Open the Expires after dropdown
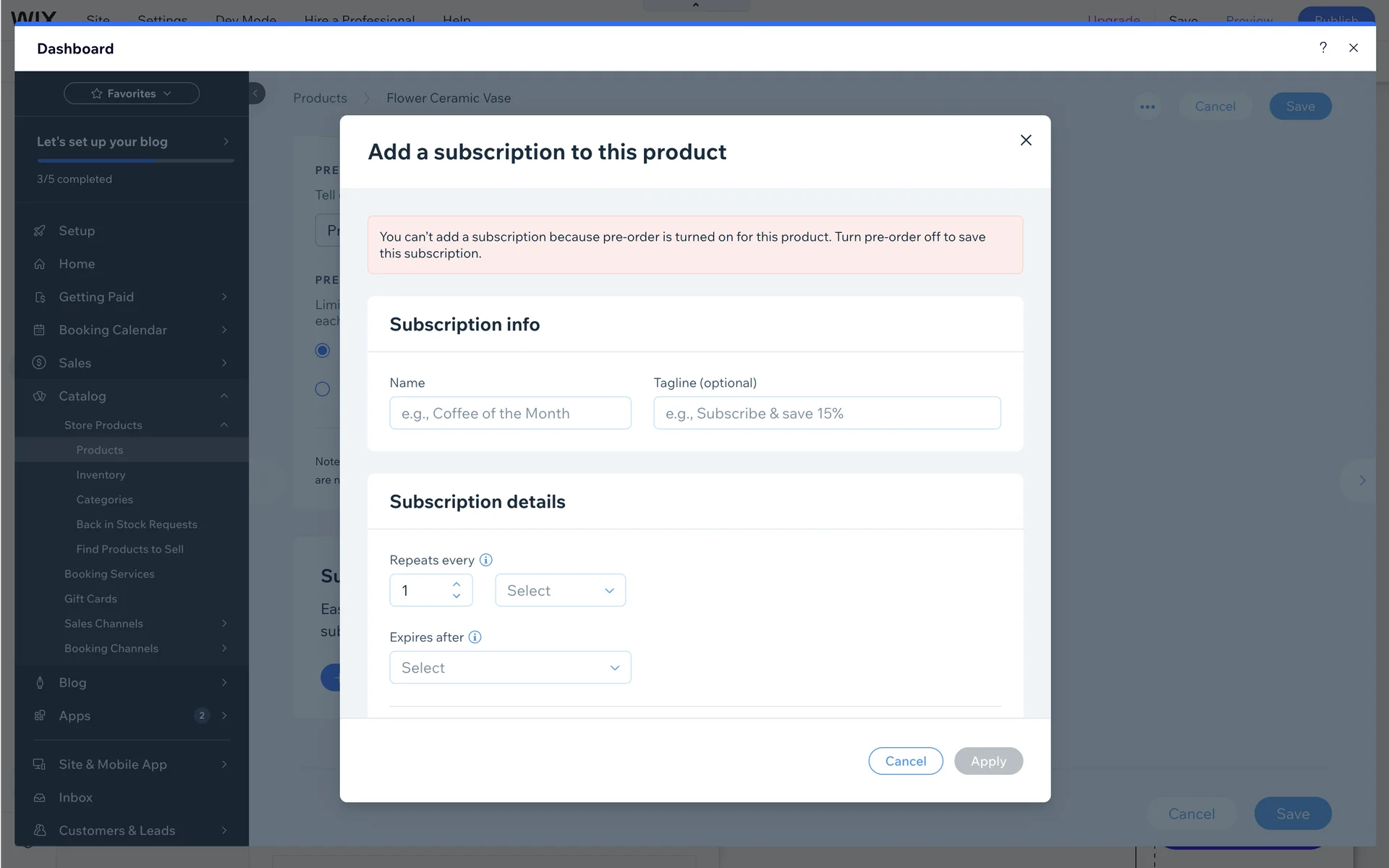The width and height of the screenshot is (1389, 868). (x=510, y=668)
